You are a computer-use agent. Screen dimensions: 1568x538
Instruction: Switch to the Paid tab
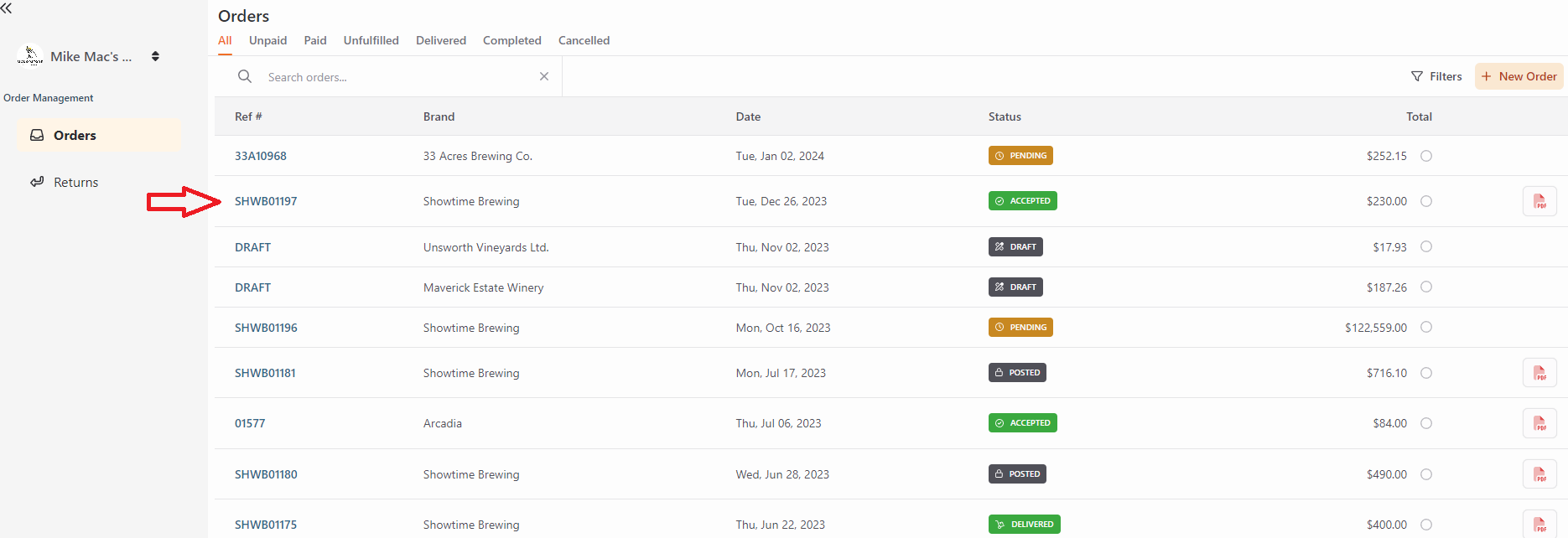[x=315, y=40]
